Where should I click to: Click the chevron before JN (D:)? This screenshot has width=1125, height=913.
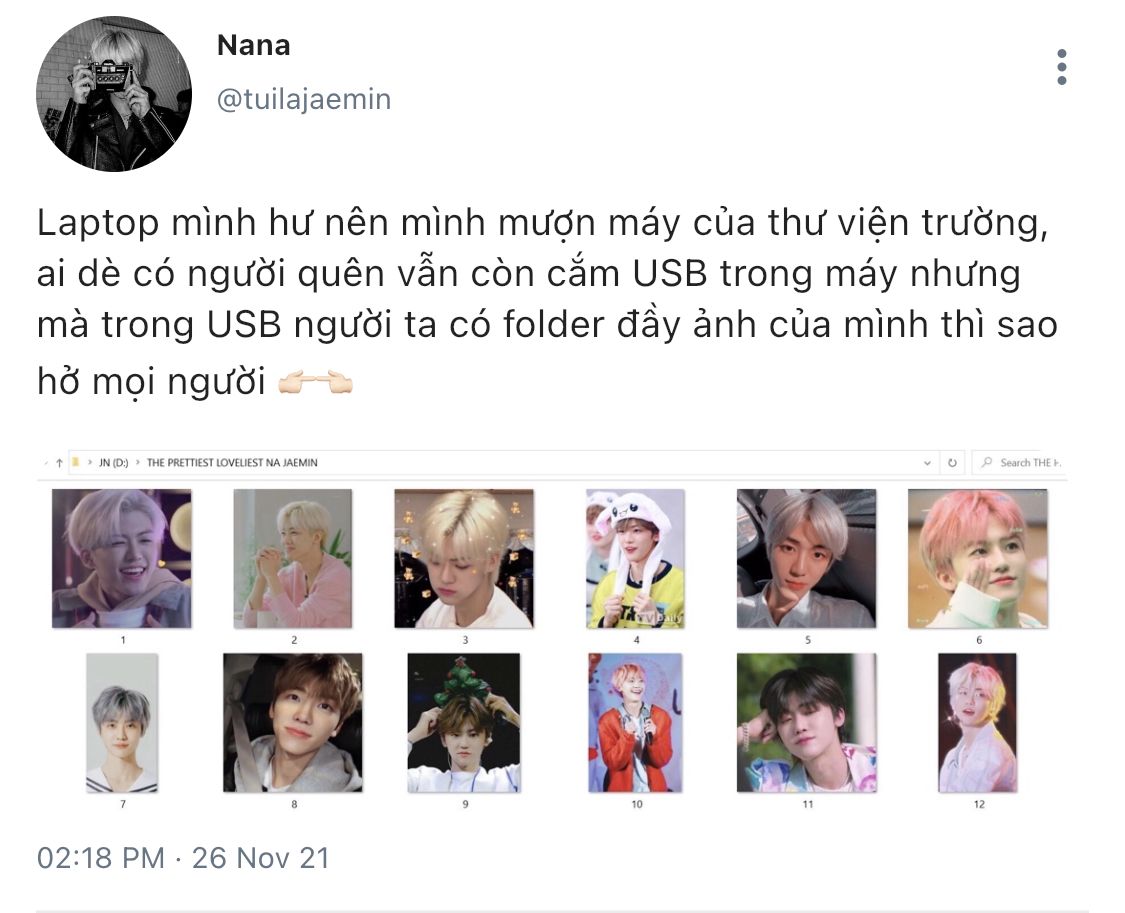click(90, 463)
